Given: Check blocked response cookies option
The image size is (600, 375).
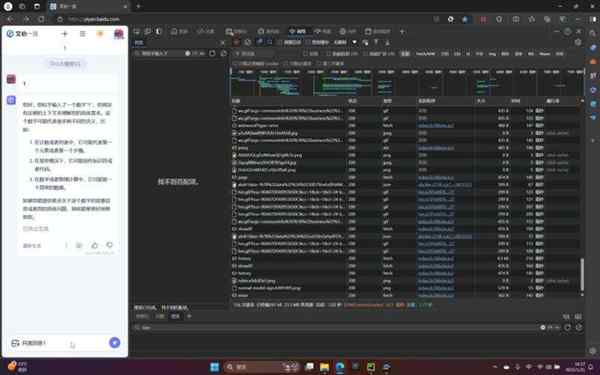Looking at the screenshot, I should [x=236, y=64].
